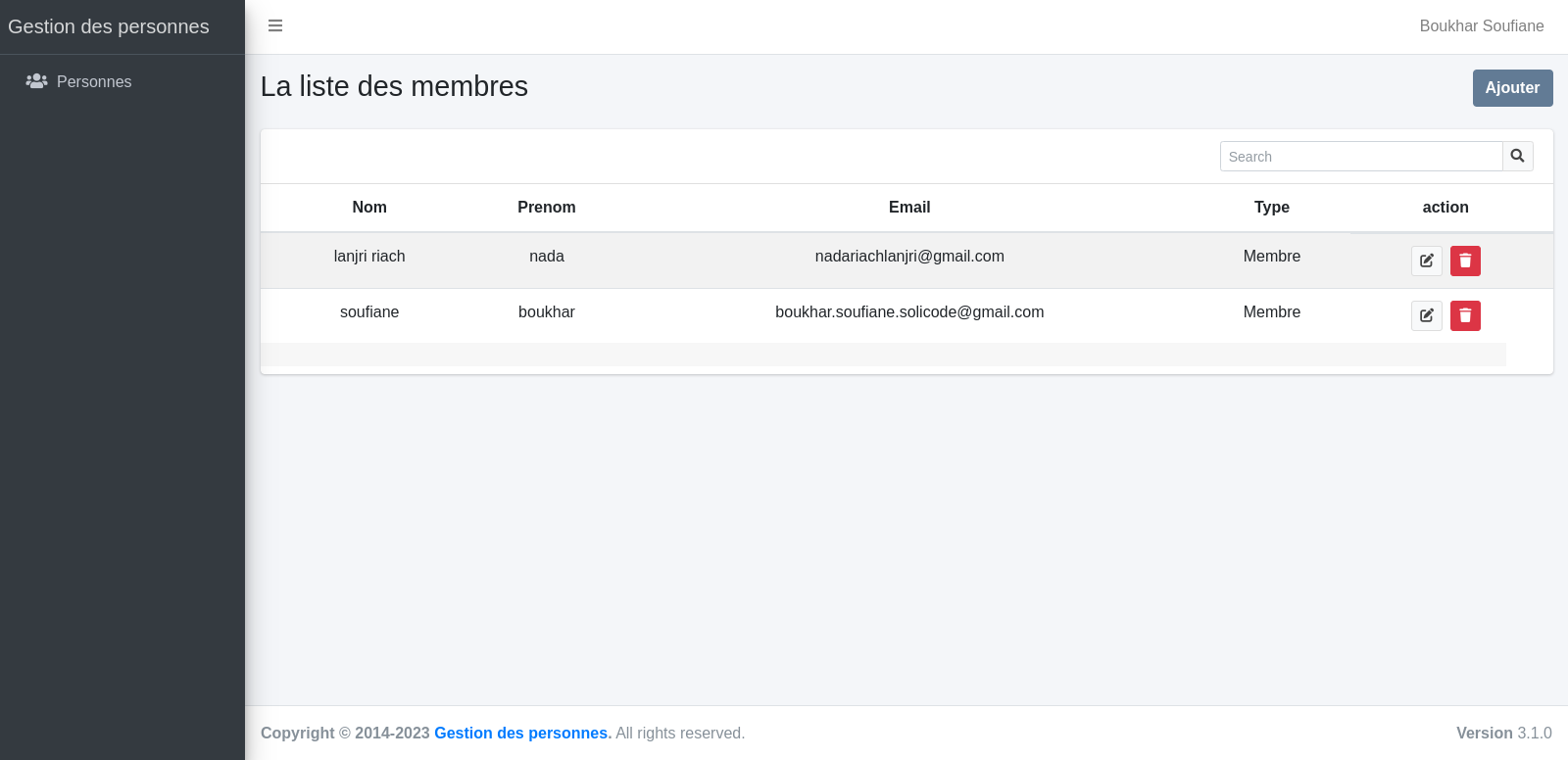The height and width of the screenshot is (760, 1568).
Task: Delete the soufiane boukhar member row
Action: pos(1465,315)
